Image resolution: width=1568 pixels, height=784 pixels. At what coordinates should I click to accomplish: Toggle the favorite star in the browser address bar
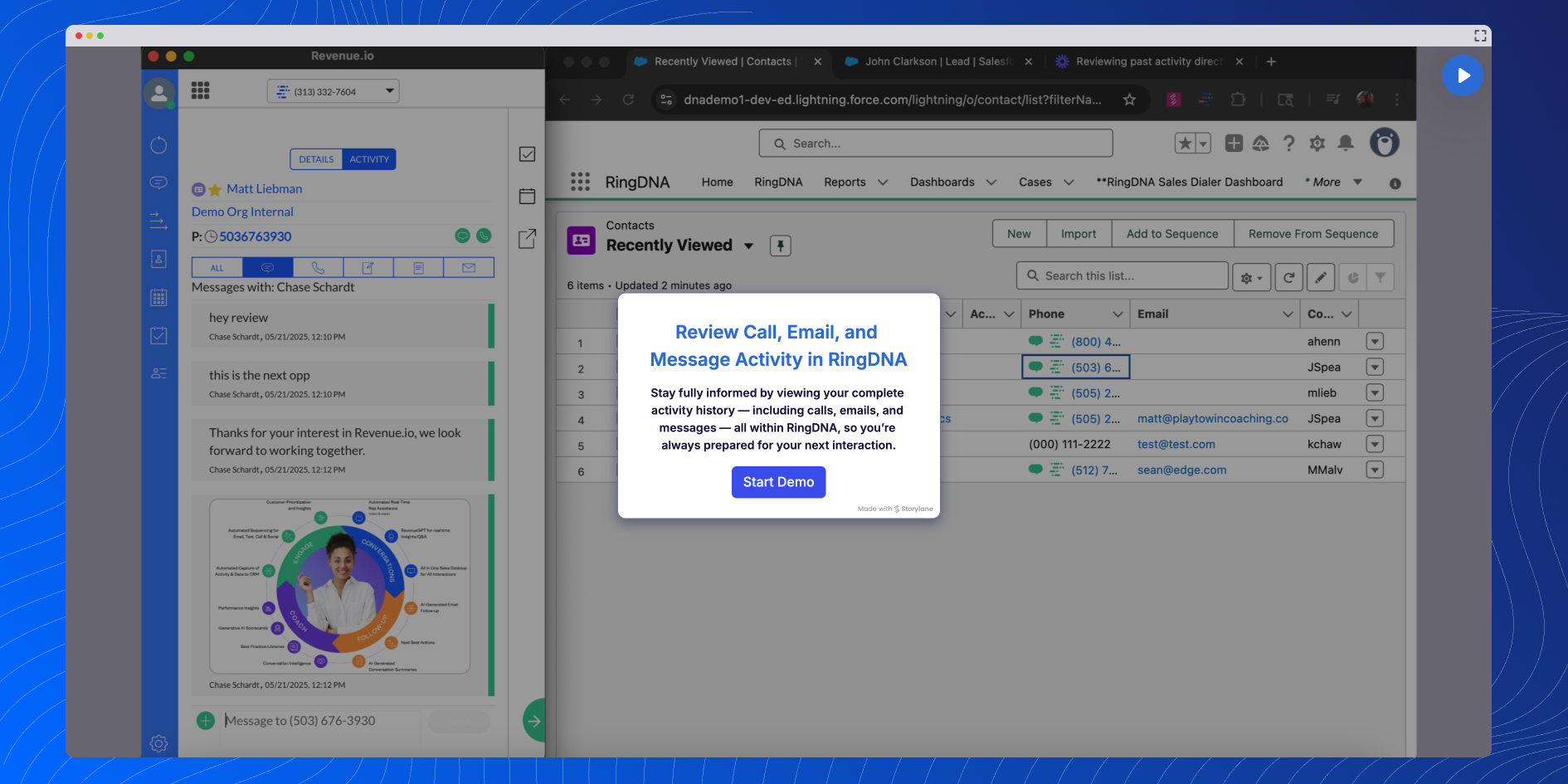click(1129, 100)
